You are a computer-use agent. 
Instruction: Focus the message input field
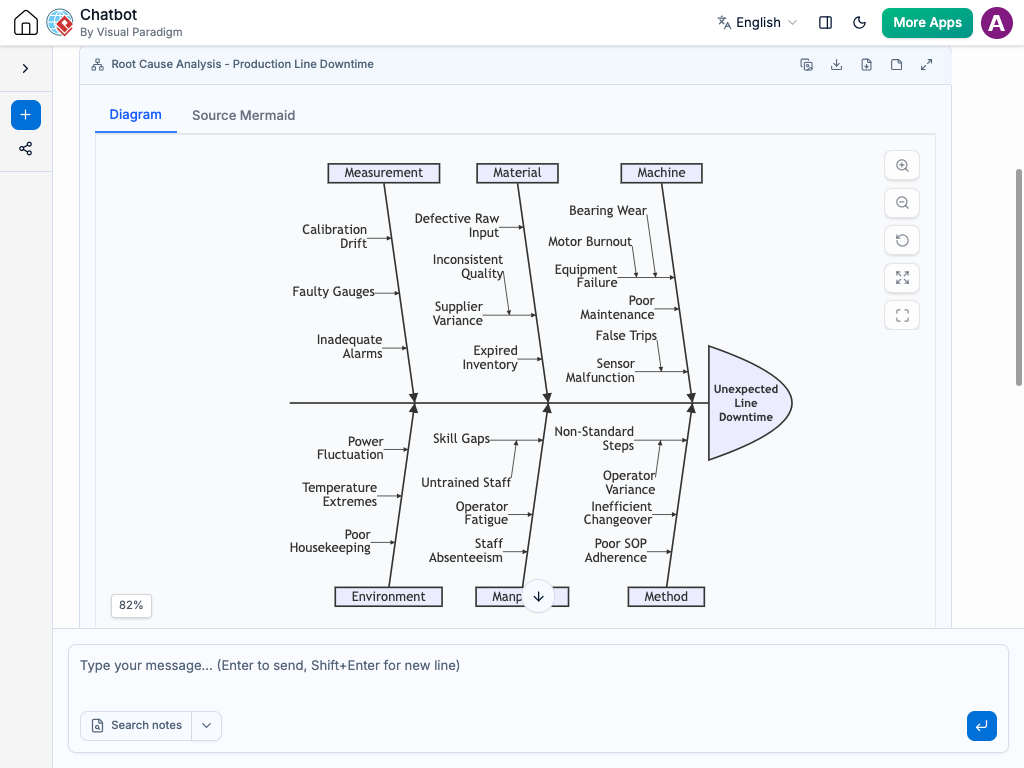tap(538, 673)
